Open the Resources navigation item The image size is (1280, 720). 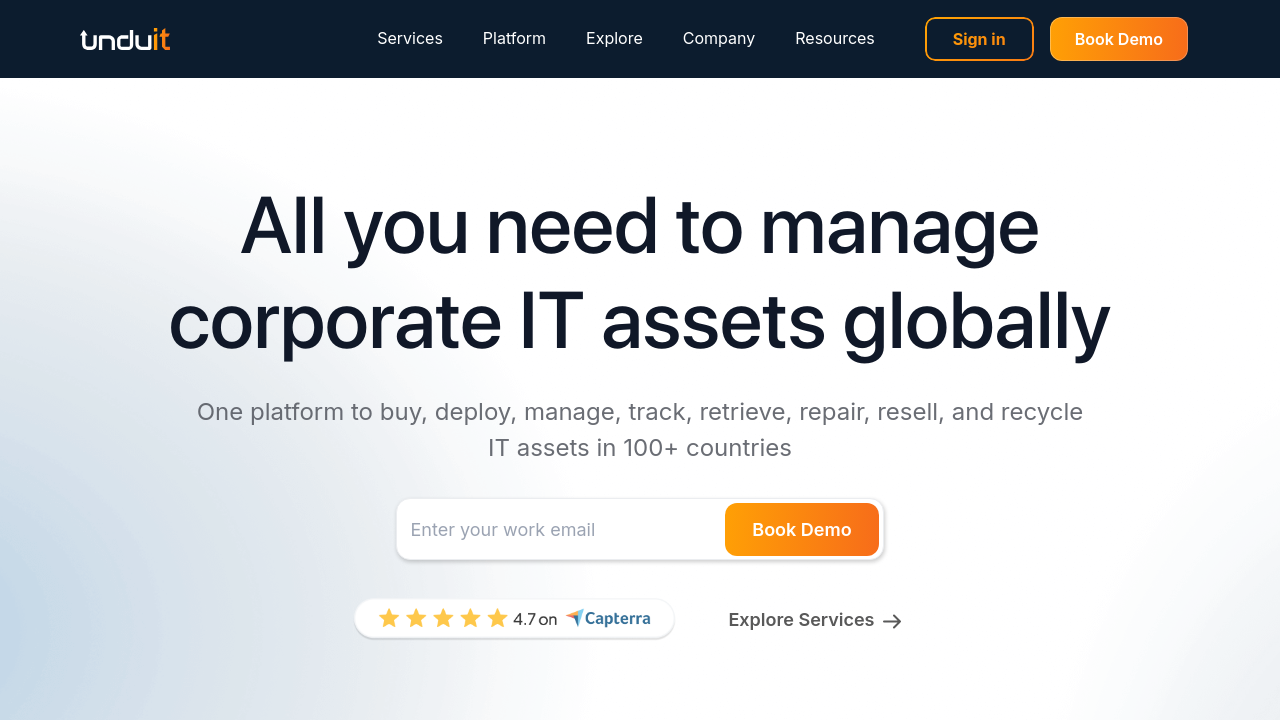pos(834,39)
